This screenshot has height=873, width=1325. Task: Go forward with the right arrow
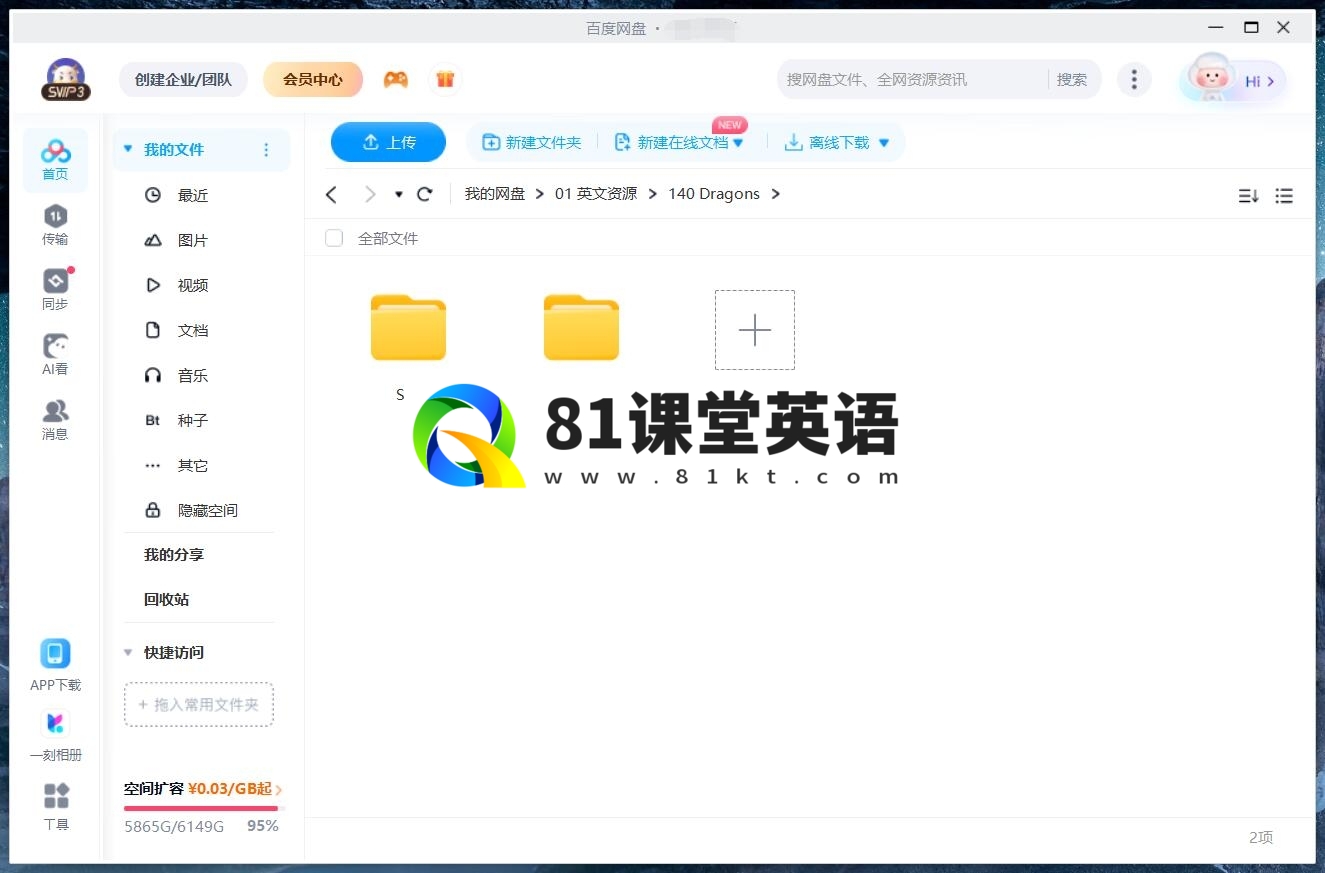click(370, 194)
